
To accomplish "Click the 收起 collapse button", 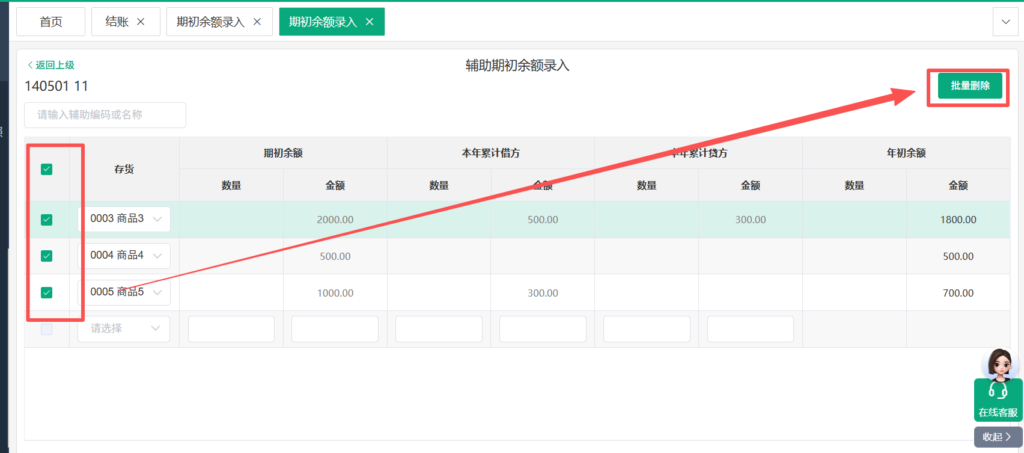I will 997,437.
